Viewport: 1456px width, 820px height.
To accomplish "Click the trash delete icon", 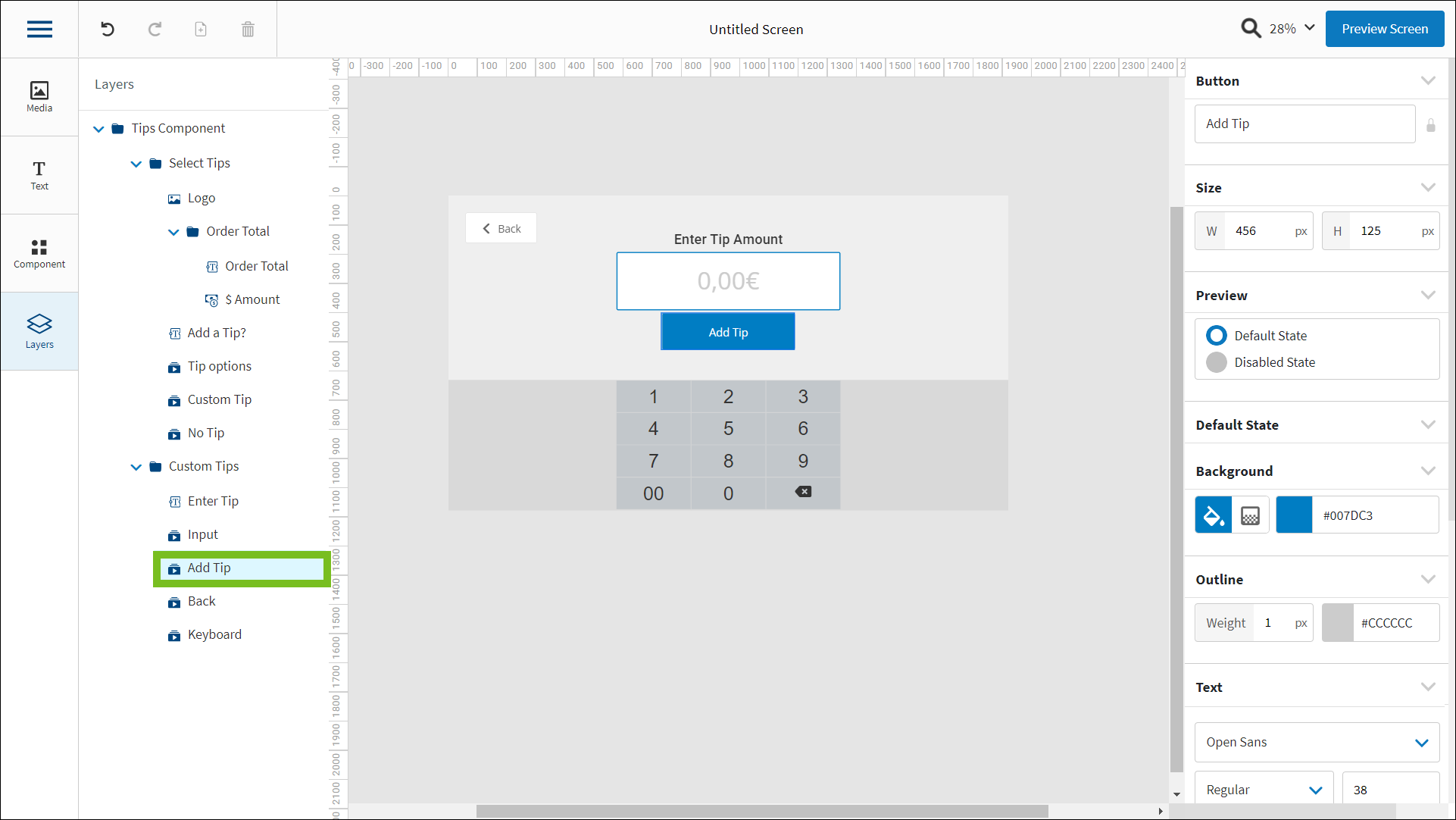I will click(x=248, y=29).
